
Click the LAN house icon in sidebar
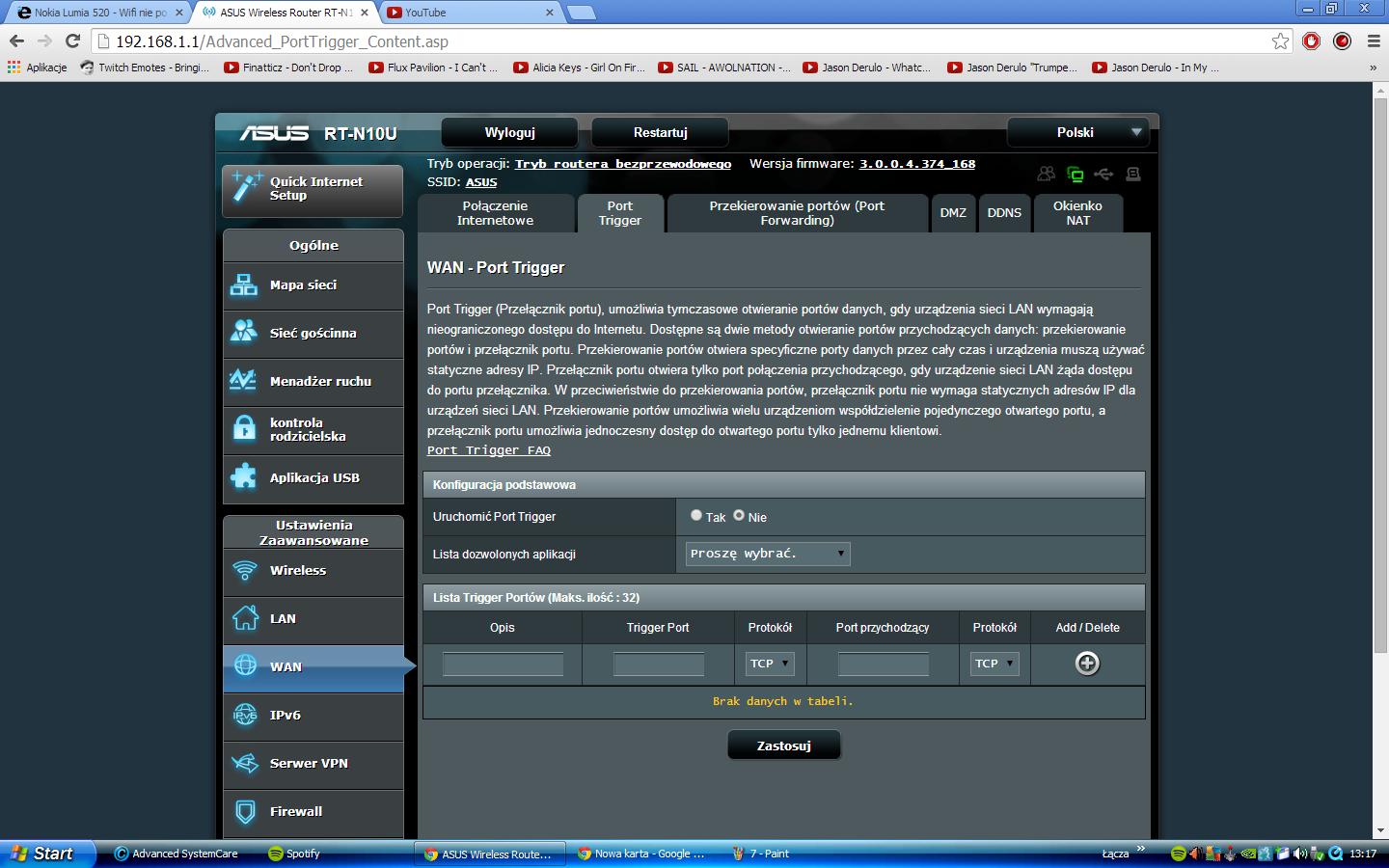tap(245, 618)
